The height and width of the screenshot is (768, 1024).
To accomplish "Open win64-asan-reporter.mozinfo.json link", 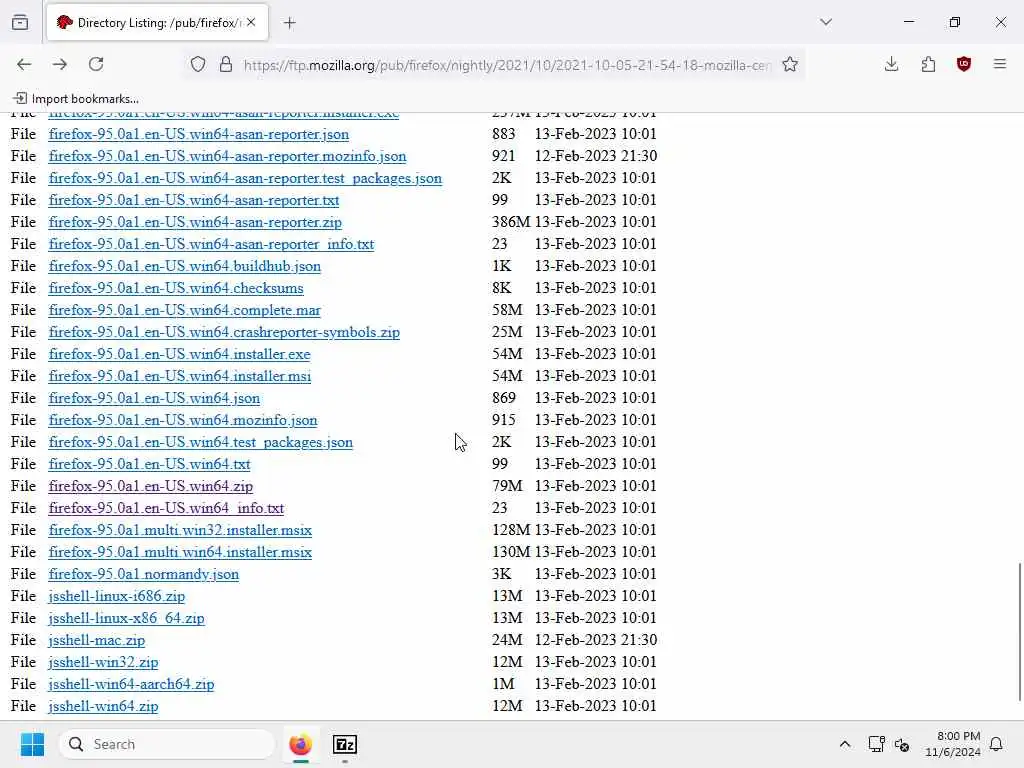I will point(227,156).
